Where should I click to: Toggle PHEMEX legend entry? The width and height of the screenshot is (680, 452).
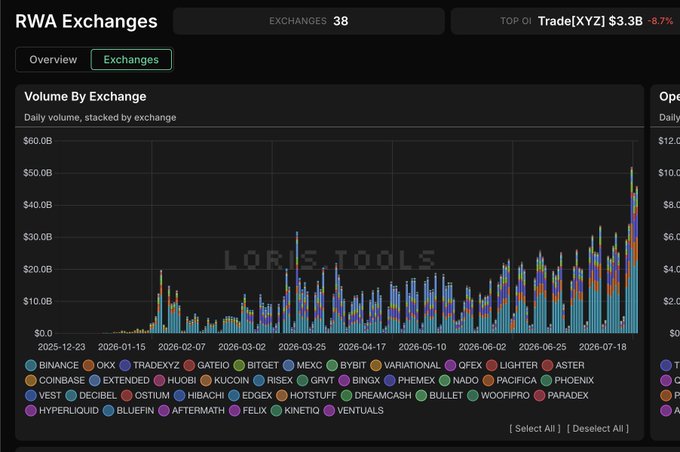tap(409, 380)
